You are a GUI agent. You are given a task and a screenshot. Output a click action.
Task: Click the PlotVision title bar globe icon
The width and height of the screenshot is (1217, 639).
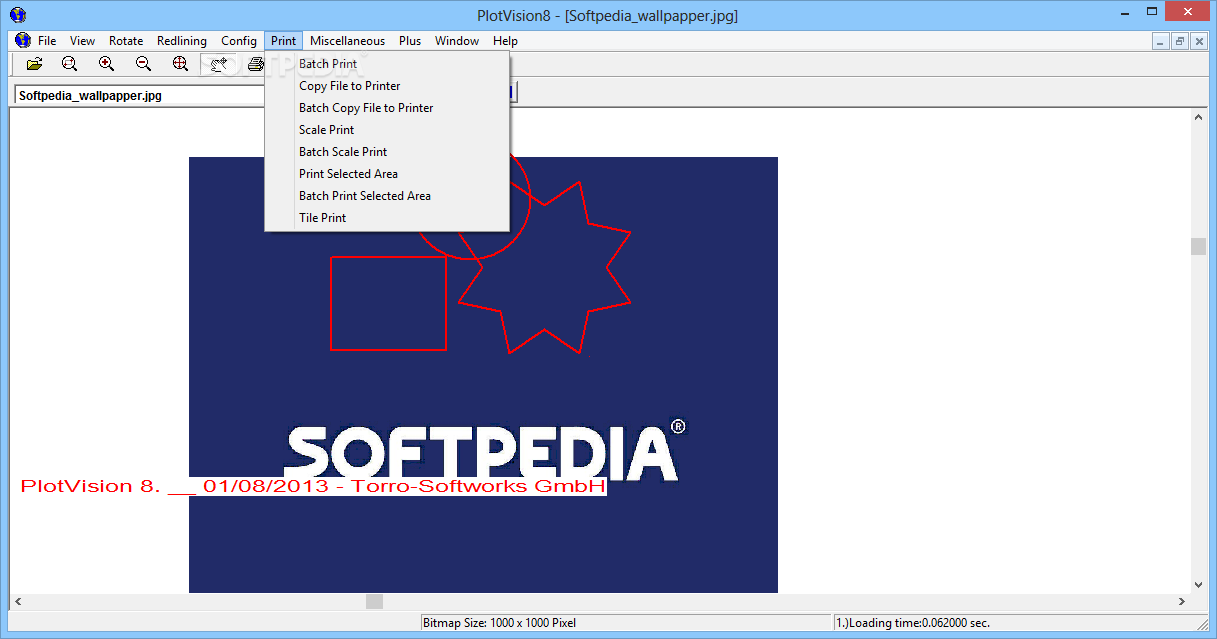[17, 14]
